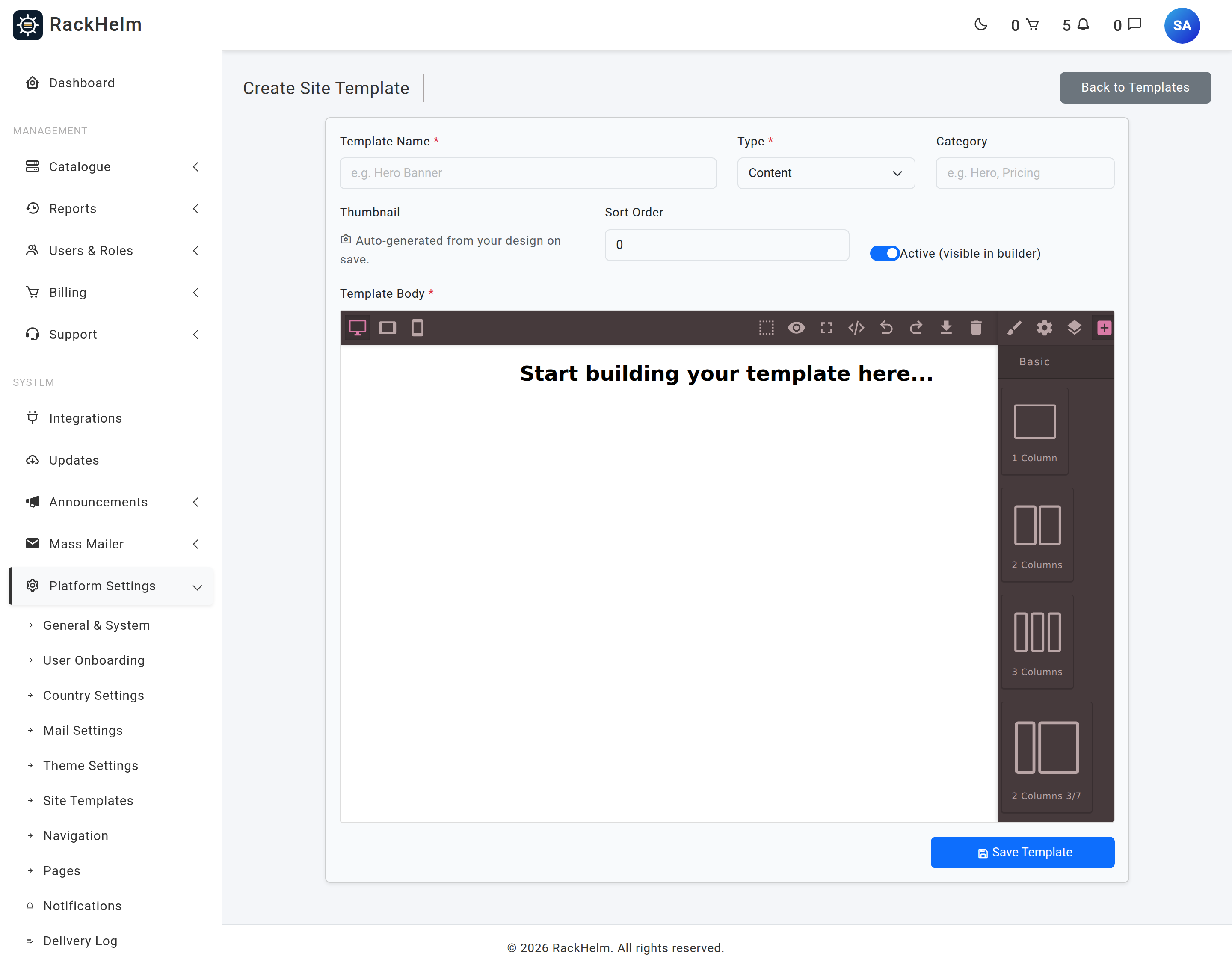The height and width of the screenshot is (971, 1232).
Task: Open the layers manager icon
Action: click(1075, 328)
